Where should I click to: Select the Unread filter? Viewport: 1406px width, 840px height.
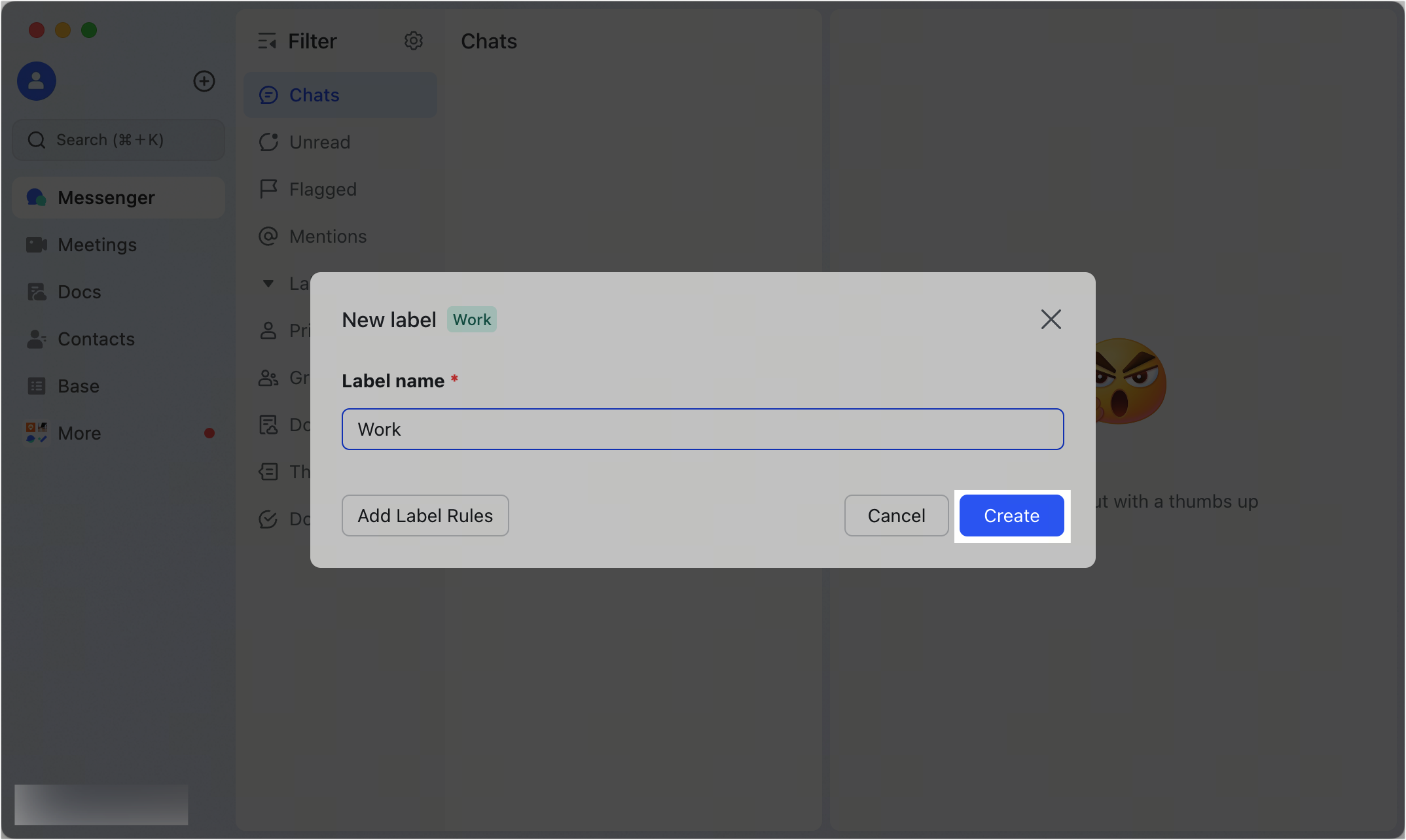tap(319, 142)
